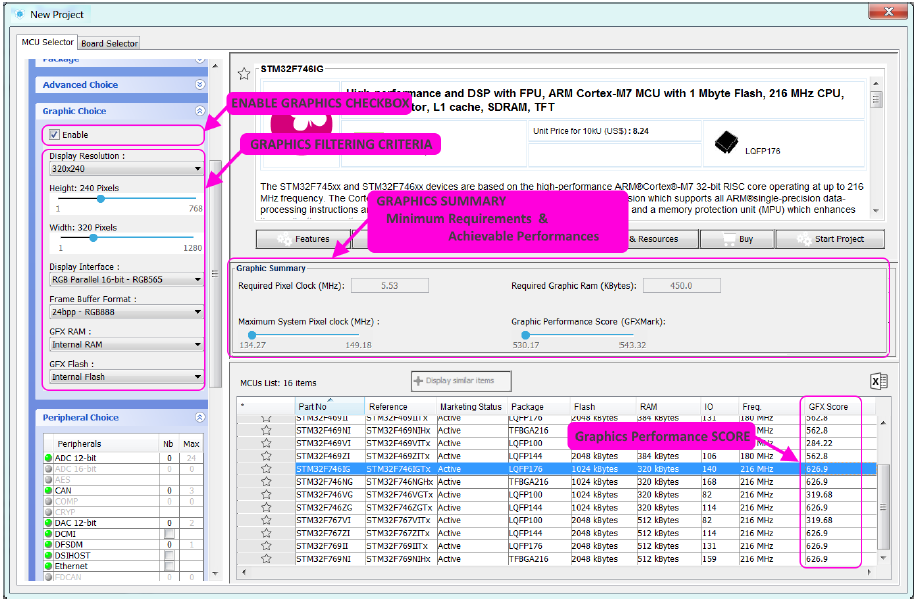Star the STM32F767VI row
The width and height of the screenshot is (918, 602).
[x=266, y=520]
